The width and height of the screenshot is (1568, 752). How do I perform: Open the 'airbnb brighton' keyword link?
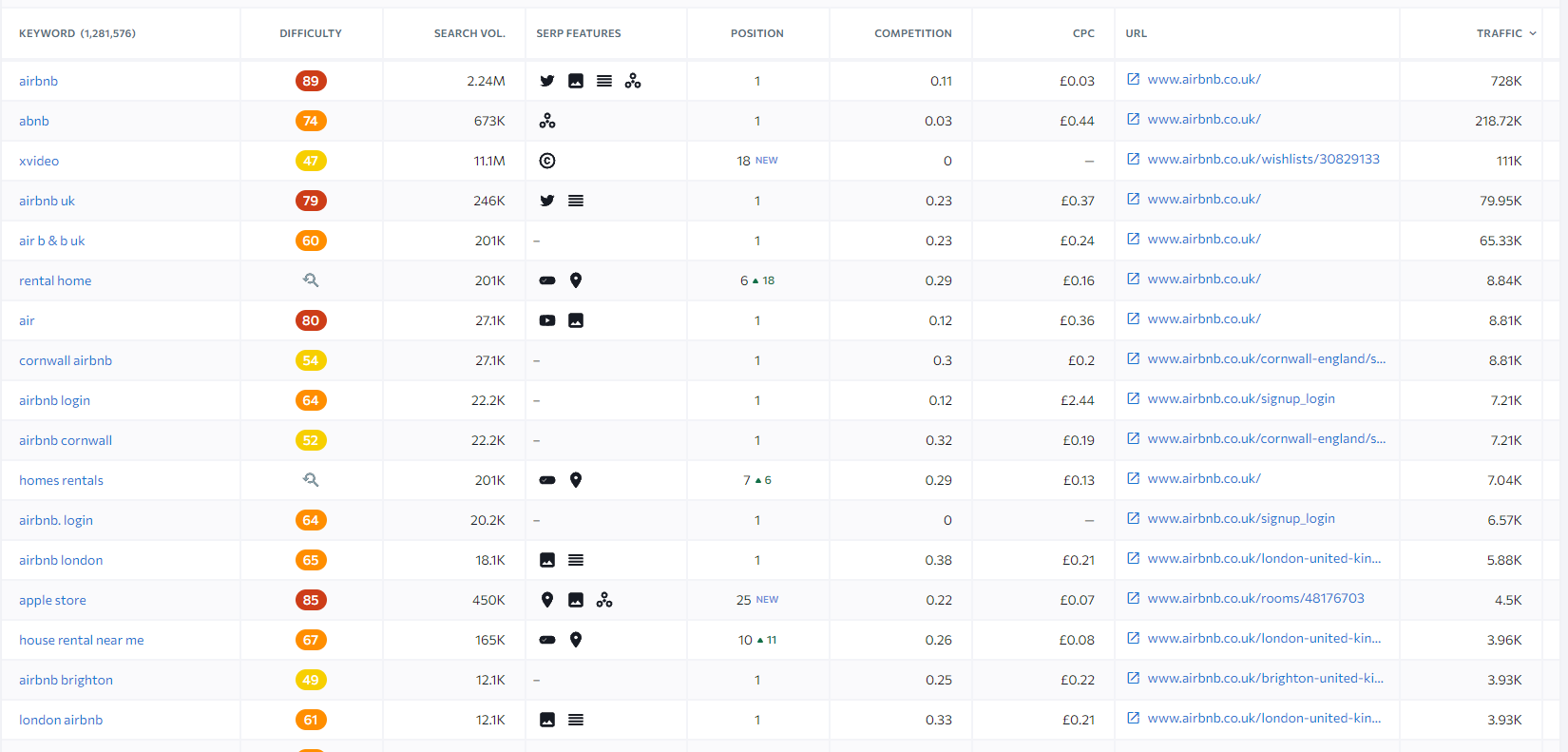[x=66, y=680]
